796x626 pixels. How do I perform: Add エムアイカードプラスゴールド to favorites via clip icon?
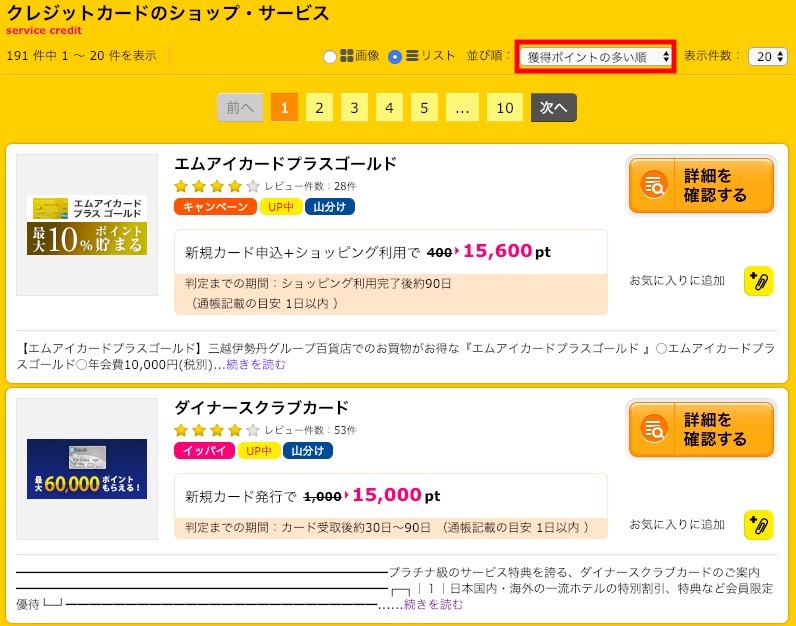(x=758, y=281)
